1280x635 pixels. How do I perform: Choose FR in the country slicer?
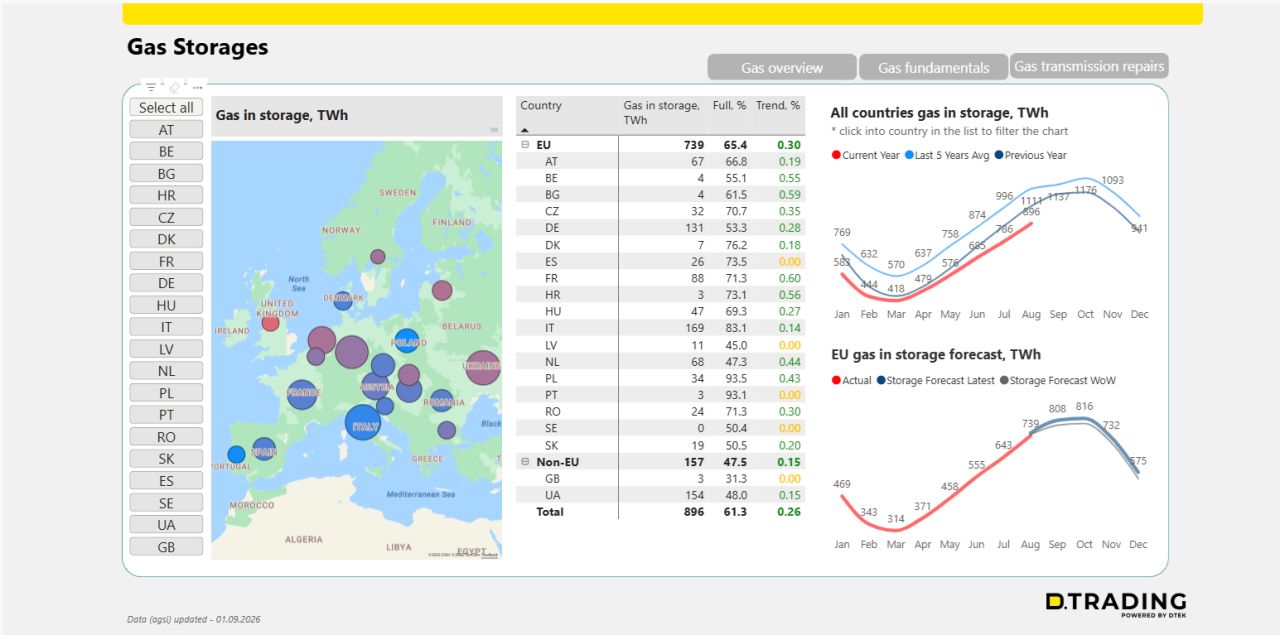[166, 261]
